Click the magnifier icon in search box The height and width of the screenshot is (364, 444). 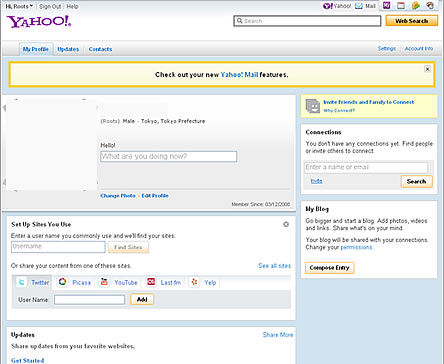pos(239,21)
